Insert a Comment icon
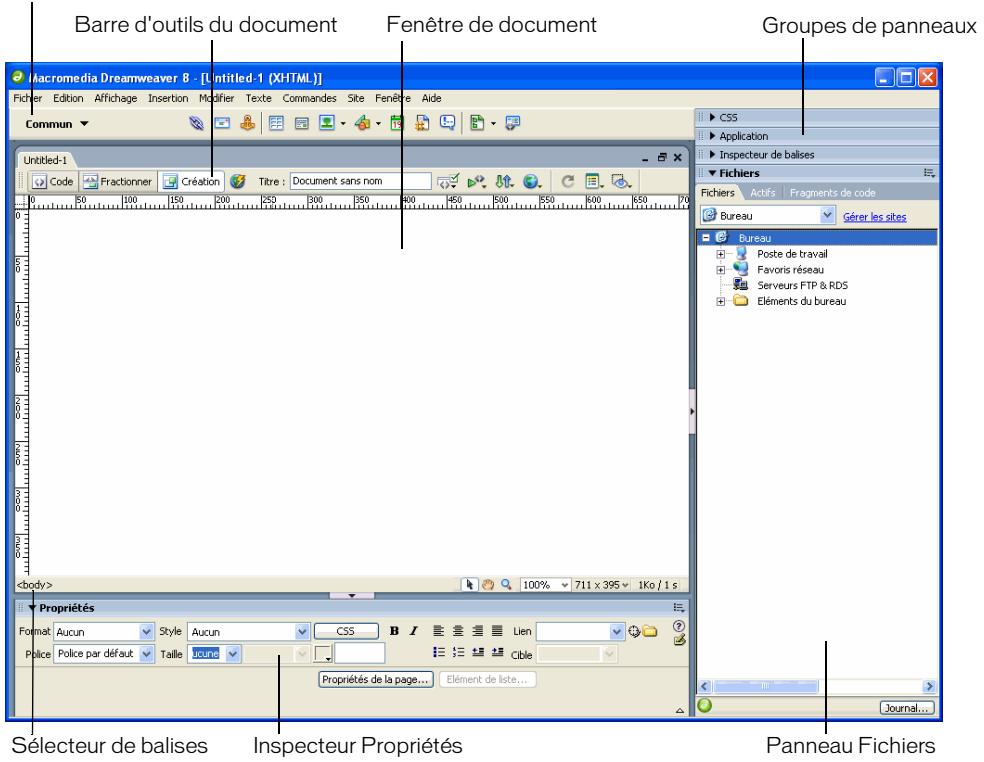Viewport: 984px width, 762px height. coord(447,122)
